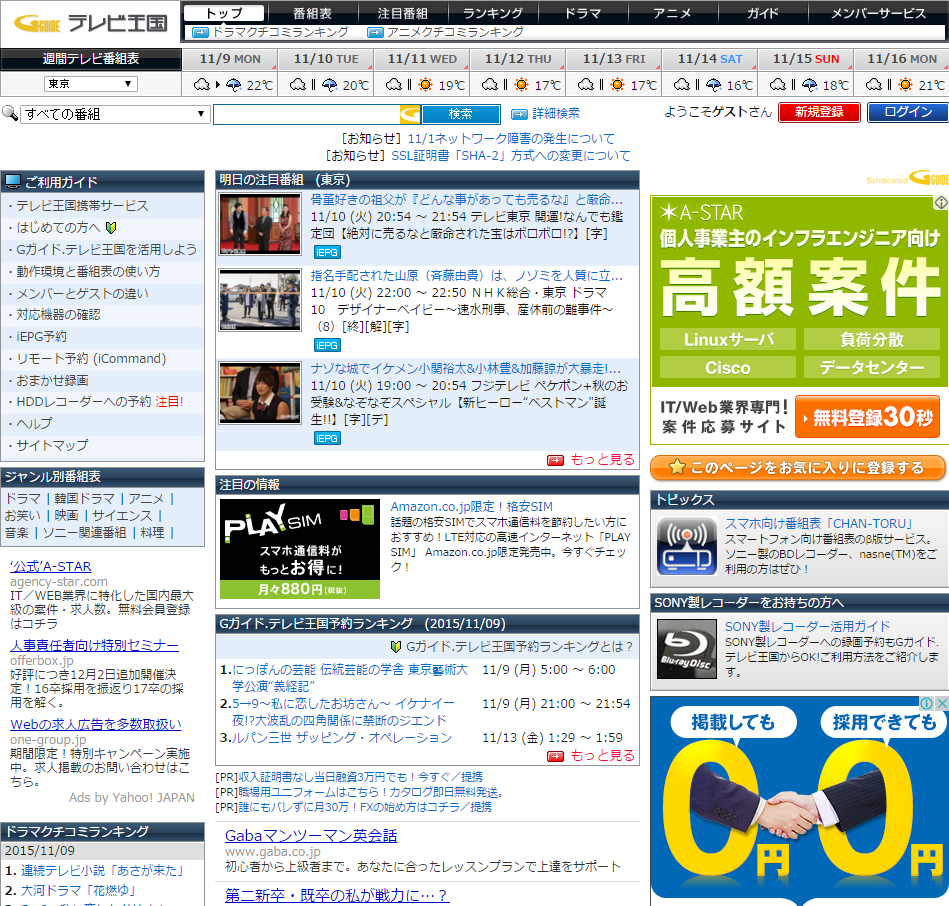Click the ログイン button
The width and height of the screenshot is (949, 906).
[x=907, y=112]
